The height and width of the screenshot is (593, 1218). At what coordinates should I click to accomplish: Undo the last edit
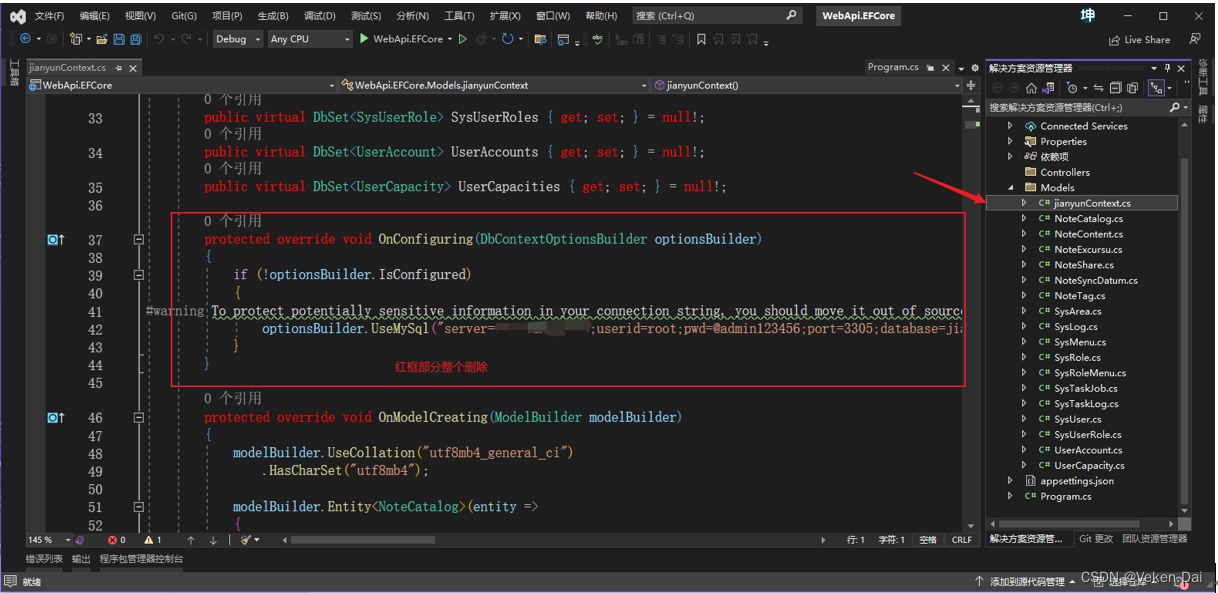click(x=160, y=38)
